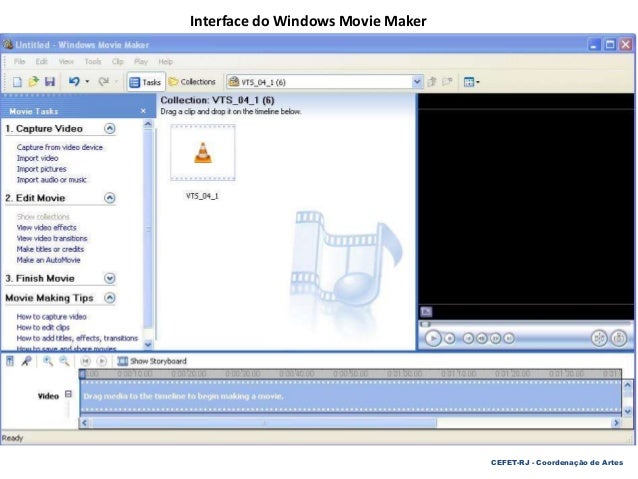Click the Redo arrow icon

(104, 82)
